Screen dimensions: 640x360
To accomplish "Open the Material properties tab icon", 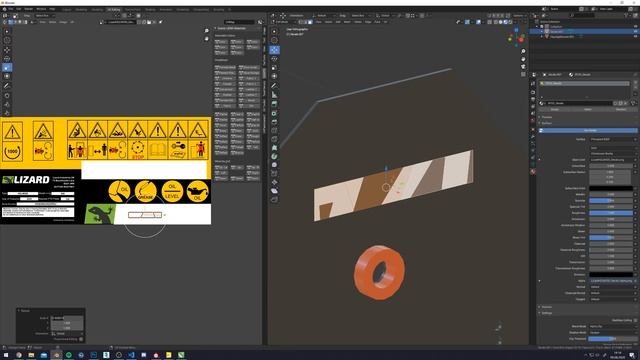I will pos(533,171).
